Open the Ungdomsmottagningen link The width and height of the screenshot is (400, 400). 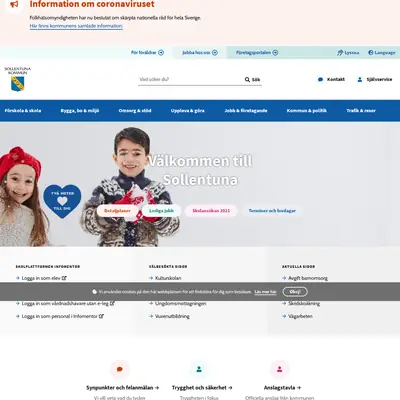click(x=180, y=304)
